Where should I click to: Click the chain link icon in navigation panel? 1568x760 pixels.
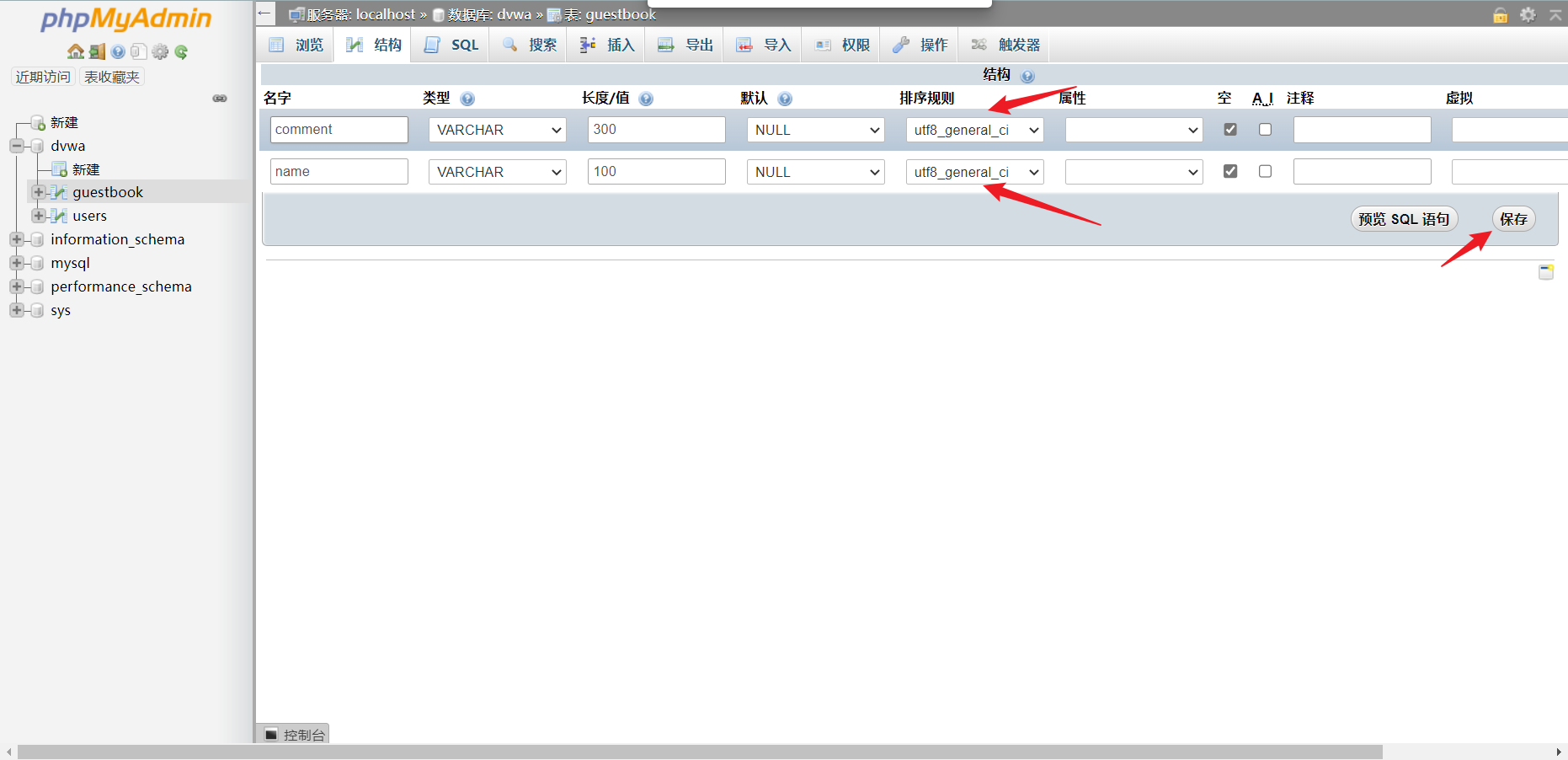(220, 99)
